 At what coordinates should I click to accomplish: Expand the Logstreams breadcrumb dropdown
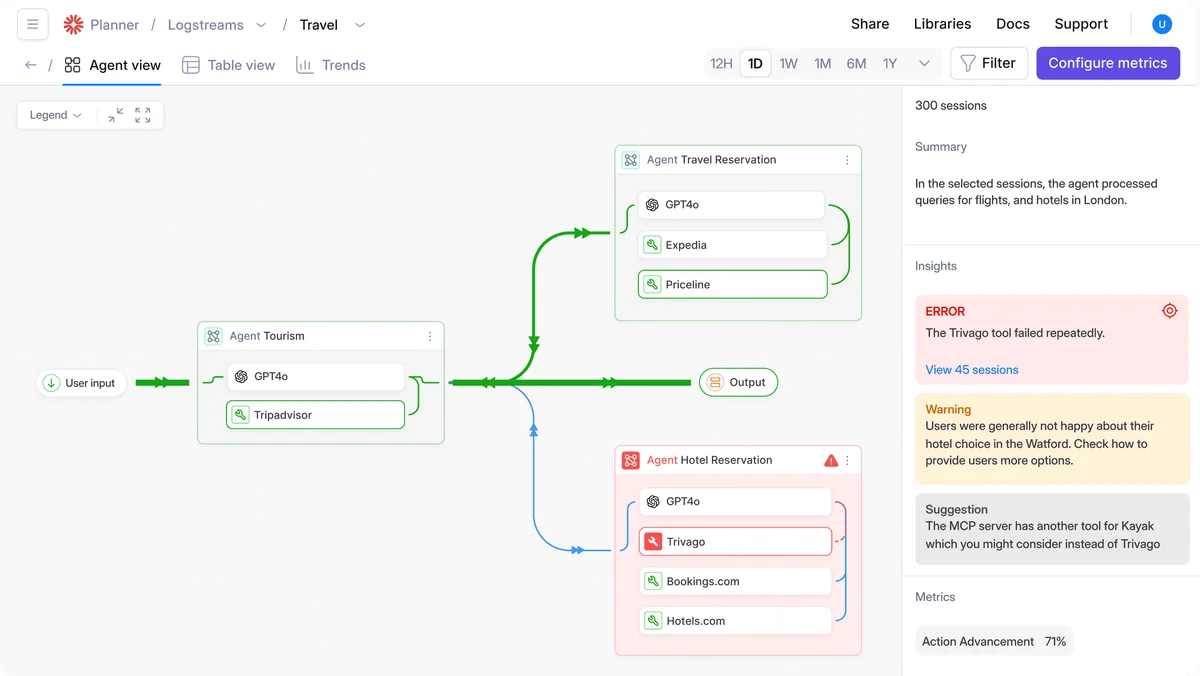[261, 24]
